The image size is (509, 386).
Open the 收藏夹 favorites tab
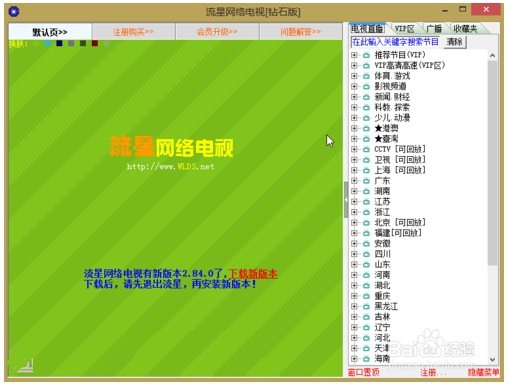pyautogui.click(x=465, y=29)
